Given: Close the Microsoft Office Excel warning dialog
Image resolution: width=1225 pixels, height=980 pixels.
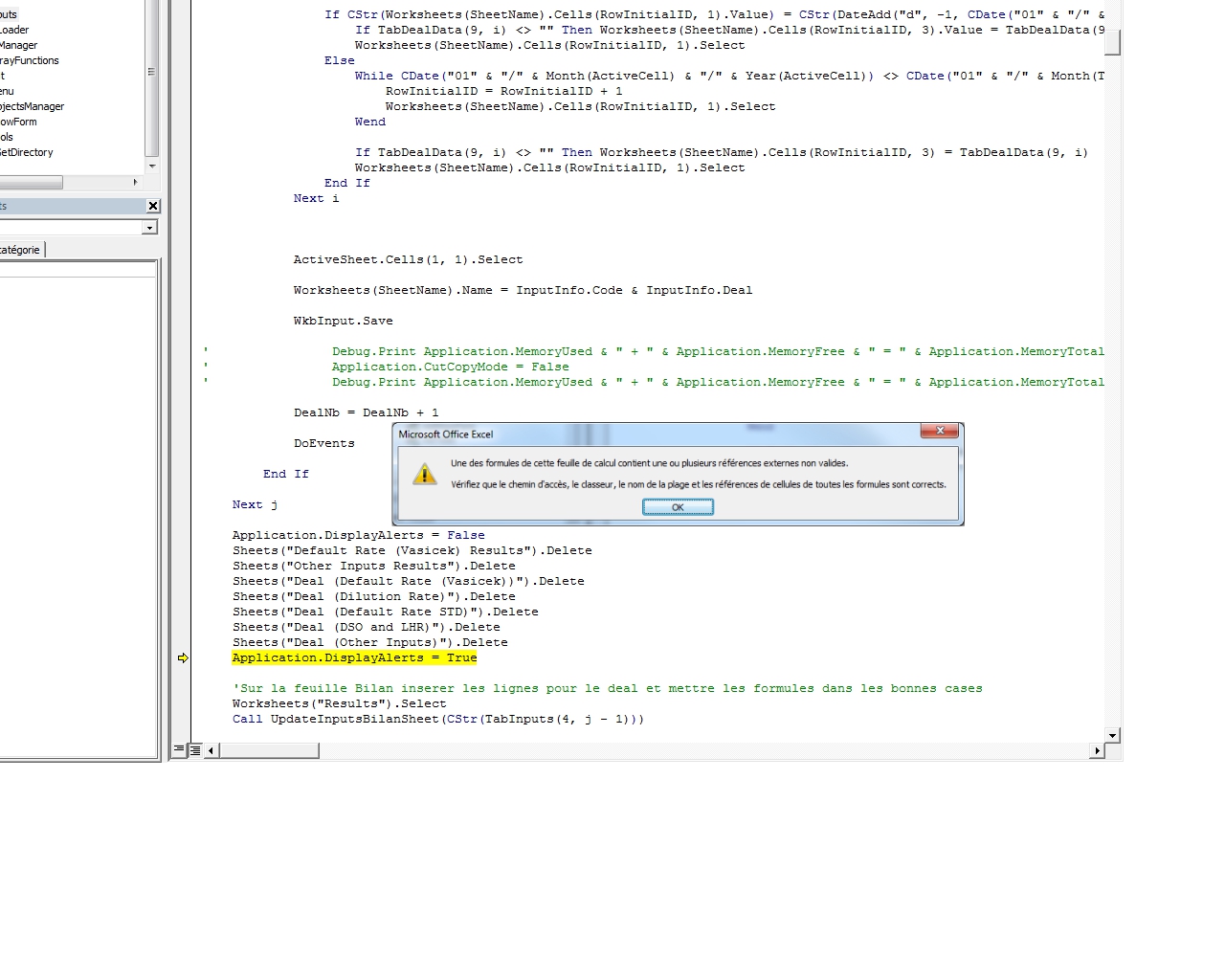Looking at the screenshot, I should pyautogui.click(x=940, y=431).
